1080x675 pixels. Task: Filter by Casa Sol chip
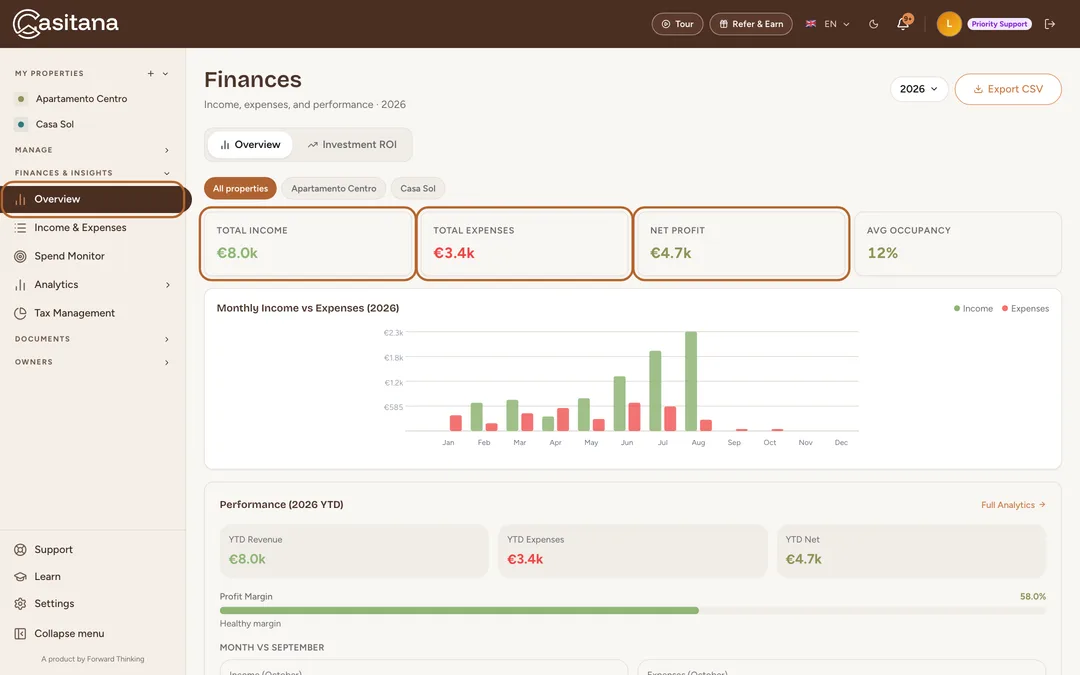click(x=418, y=188)
